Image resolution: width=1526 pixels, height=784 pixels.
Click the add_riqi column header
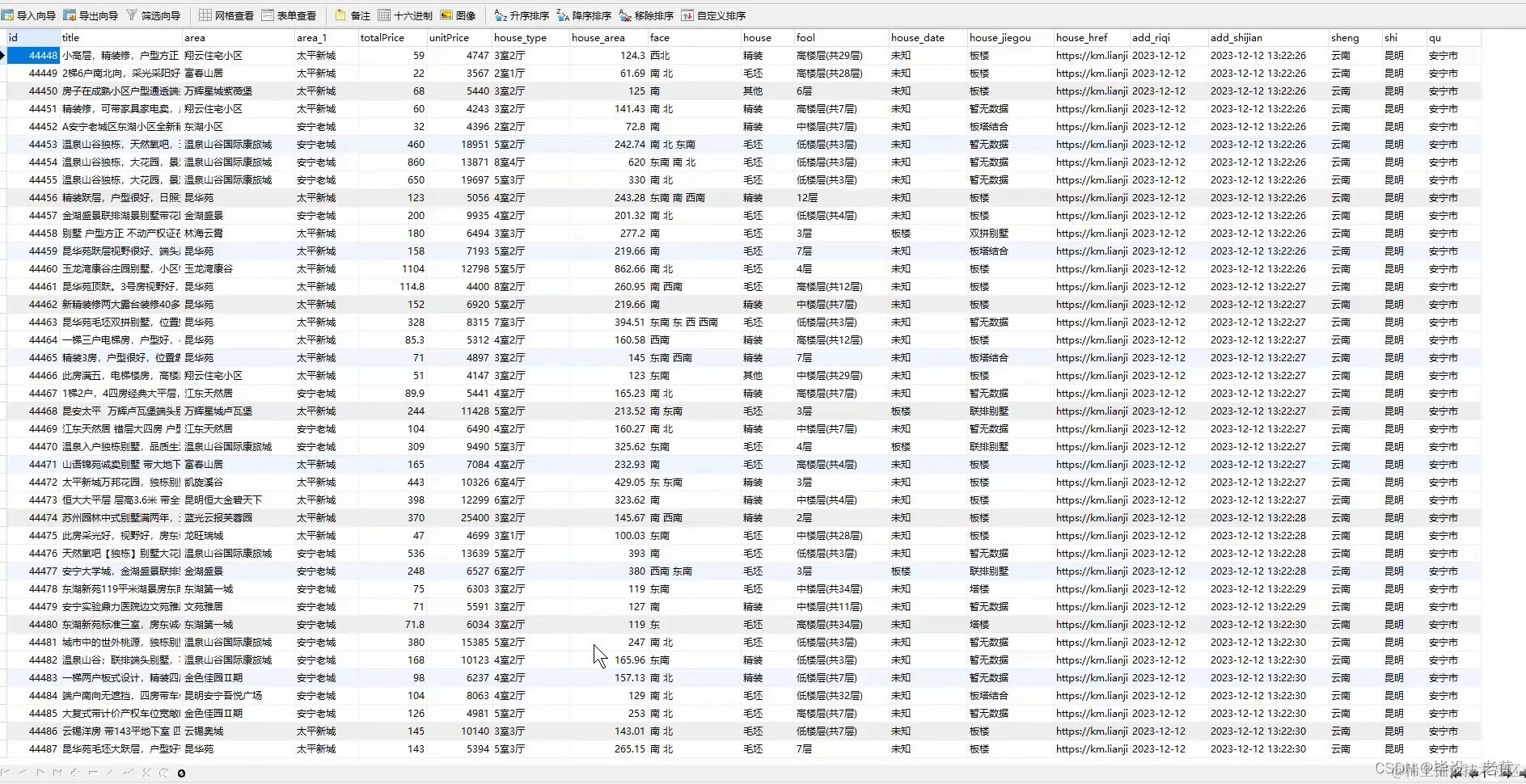(1169, 37)
